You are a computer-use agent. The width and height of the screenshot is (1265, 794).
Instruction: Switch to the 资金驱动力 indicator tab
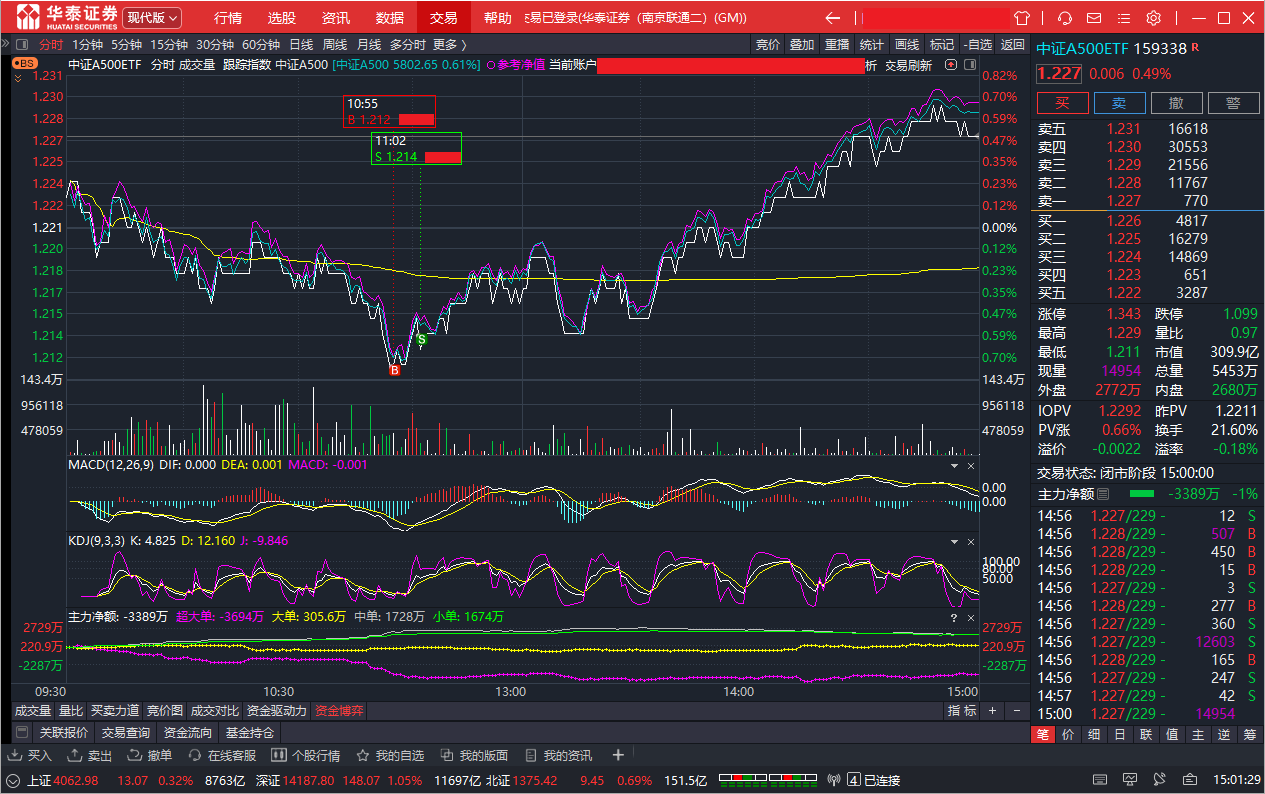pyautogui.click(x=276, y=711)
